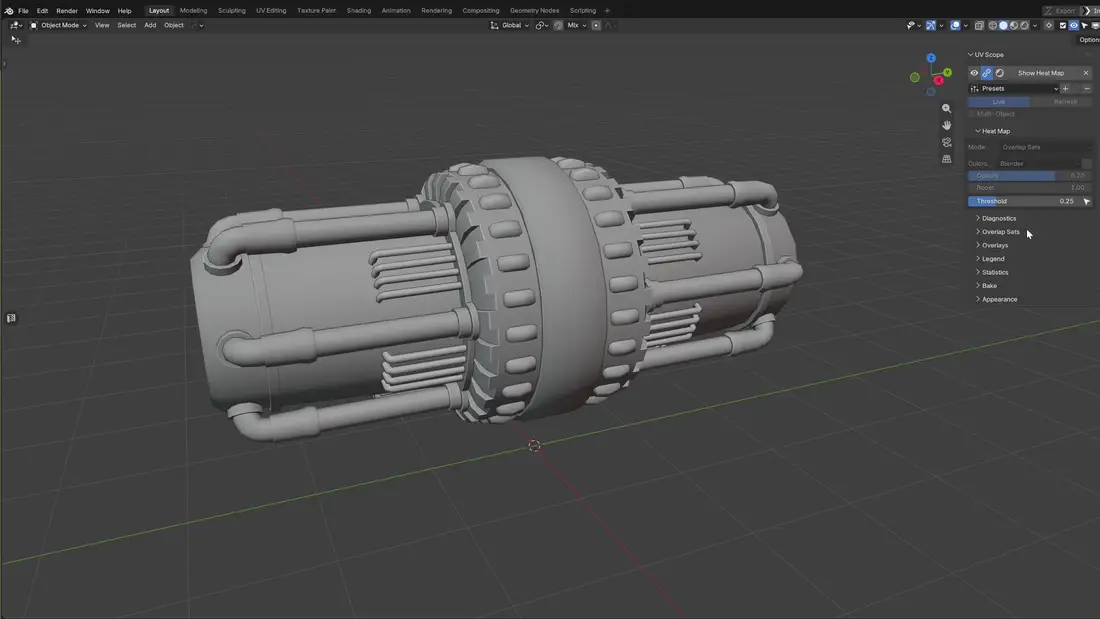Click the zoom magnifier icon in viewport
The image size is (1100, 619).
946,109
